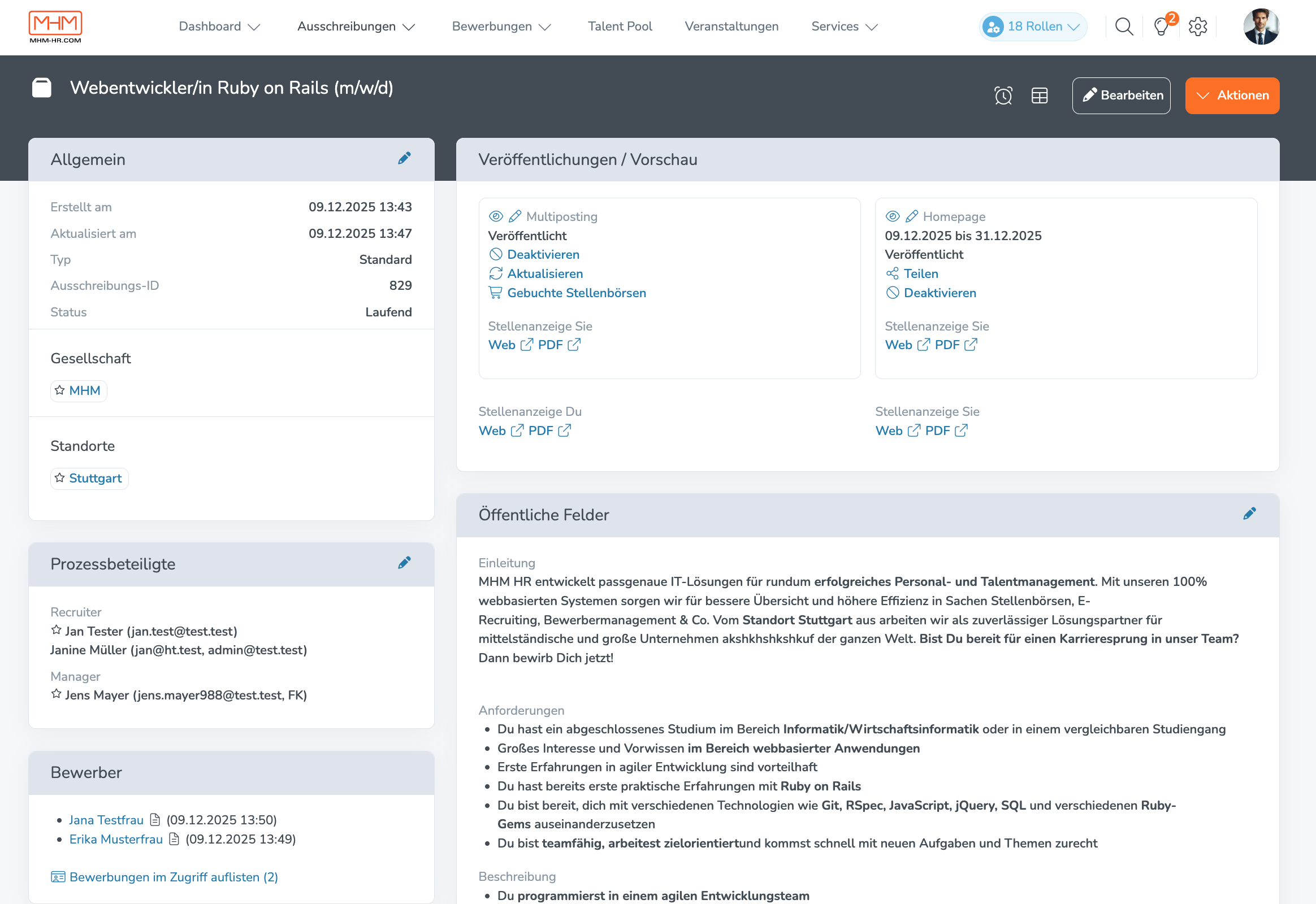Click the user profile avatar photo
Viewport: 1316px width, 904px height.
(1261, 27)
